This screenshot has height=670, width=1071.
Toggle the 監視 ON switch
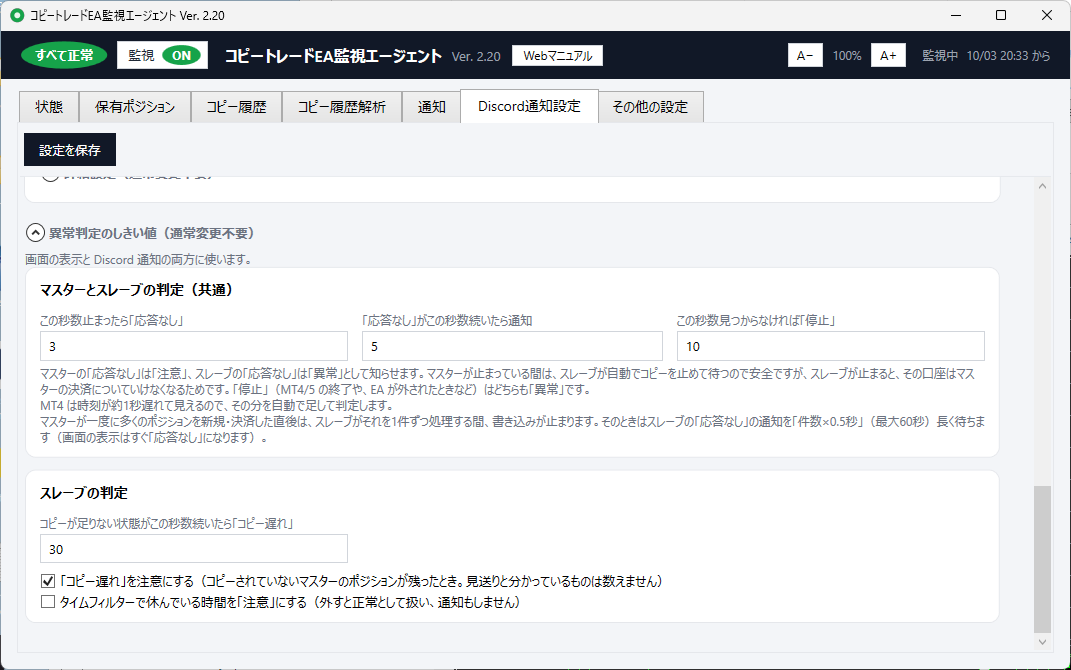163,55
